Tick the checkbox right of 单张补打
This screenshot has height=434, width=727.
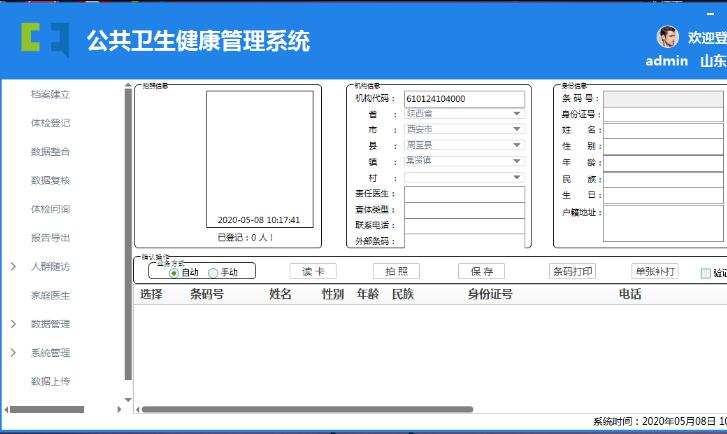pyautogui.click(x=706, y=272)
